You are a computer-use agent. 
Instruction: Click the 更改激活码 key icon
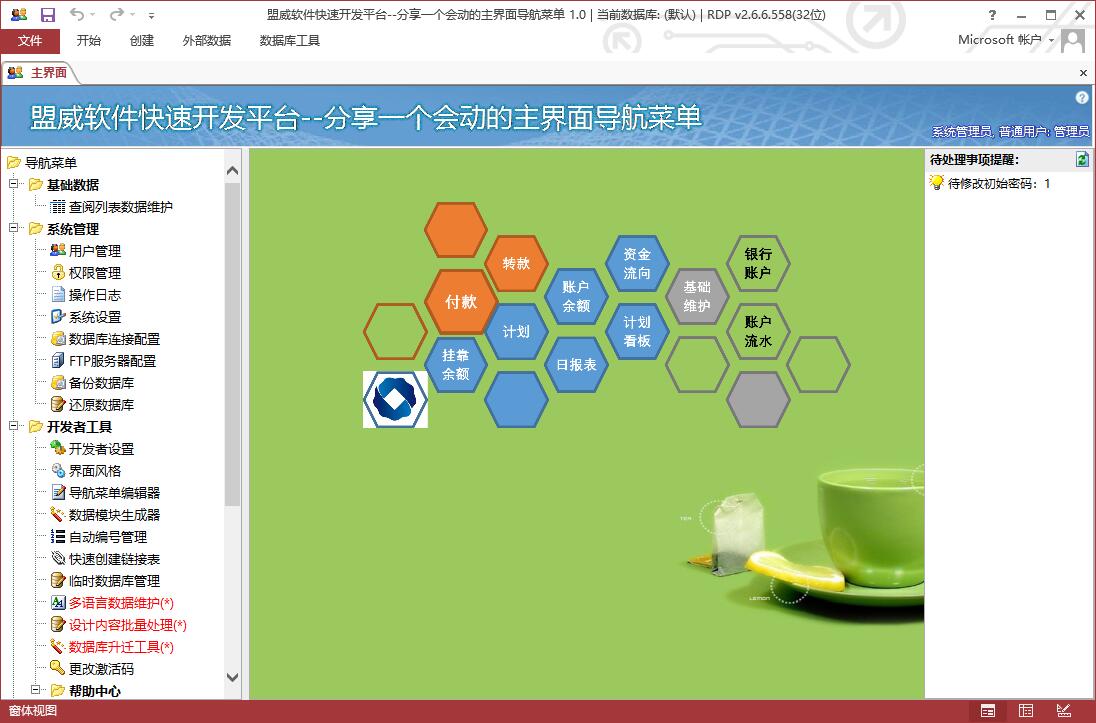click(x=58, y=668)
